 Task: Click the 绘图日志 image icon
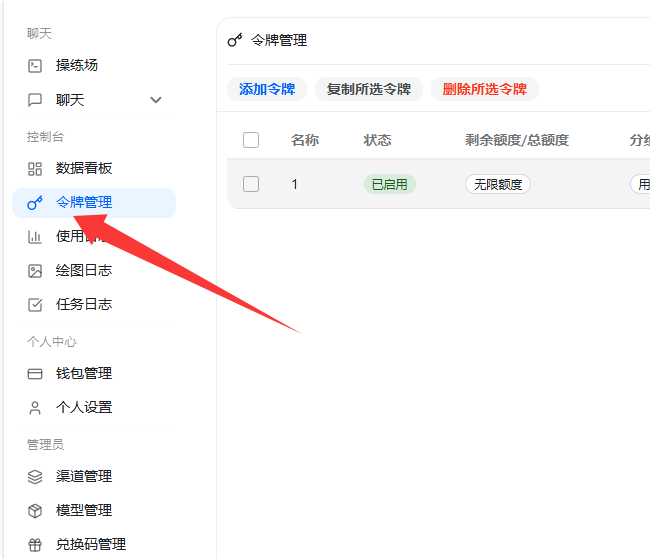pos(35,271)
